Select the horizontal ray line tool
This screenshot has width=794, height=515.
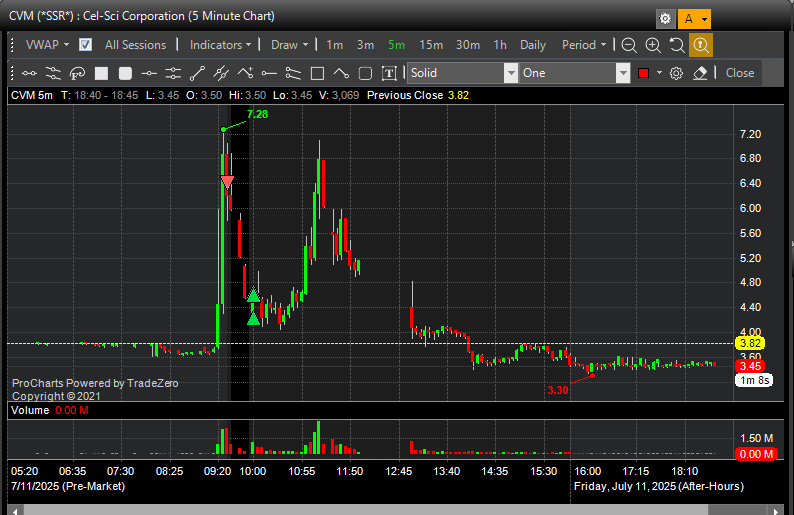tap(269, 73)
